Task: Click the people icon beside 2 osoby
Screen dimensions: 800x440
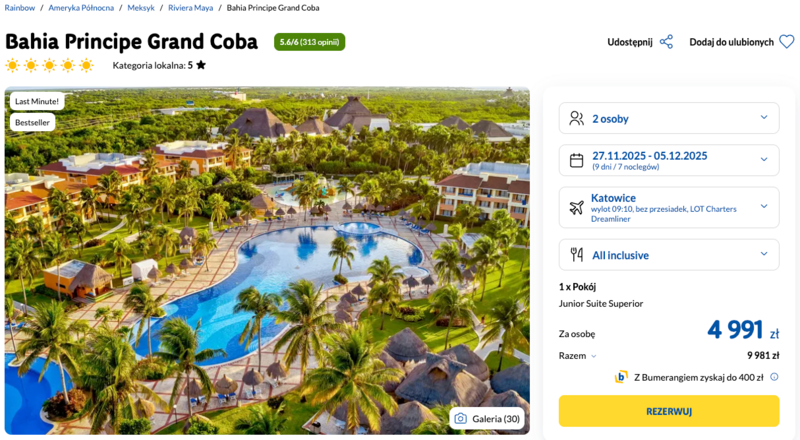Action: (576, 118)
